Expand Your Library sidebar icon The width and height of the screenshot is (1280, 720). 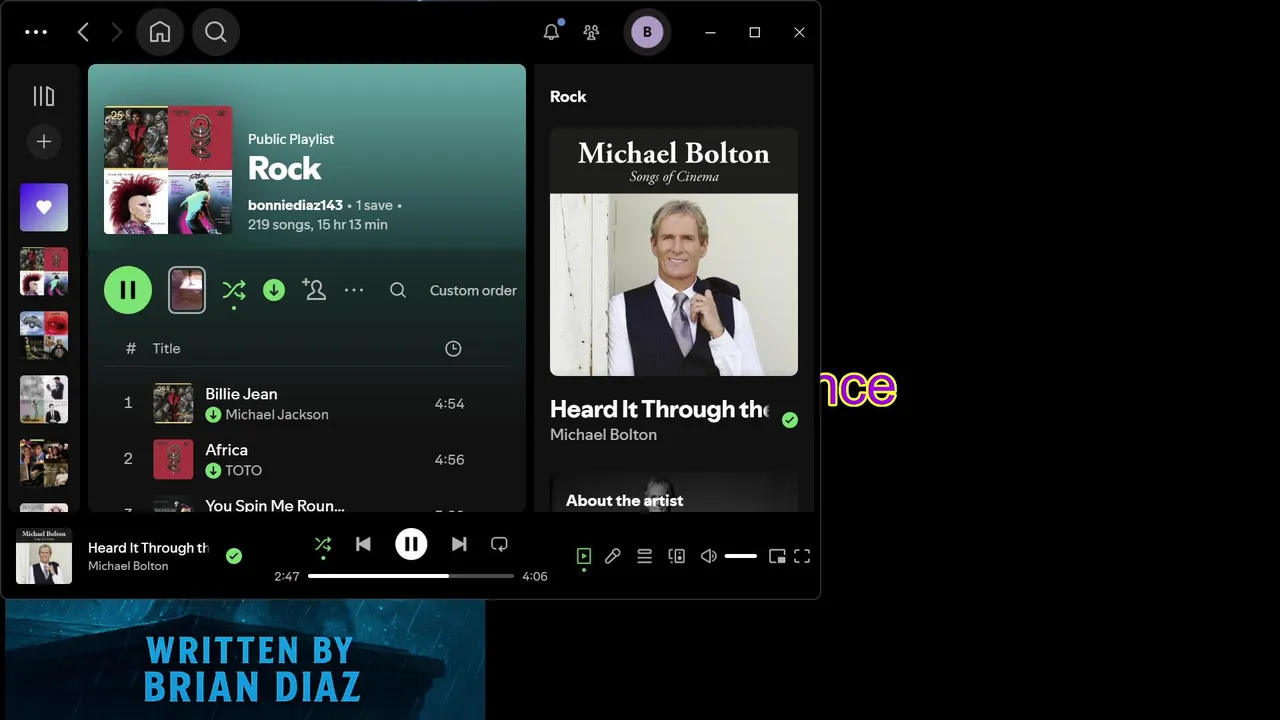pyautogui.click(x=44, y=96)
